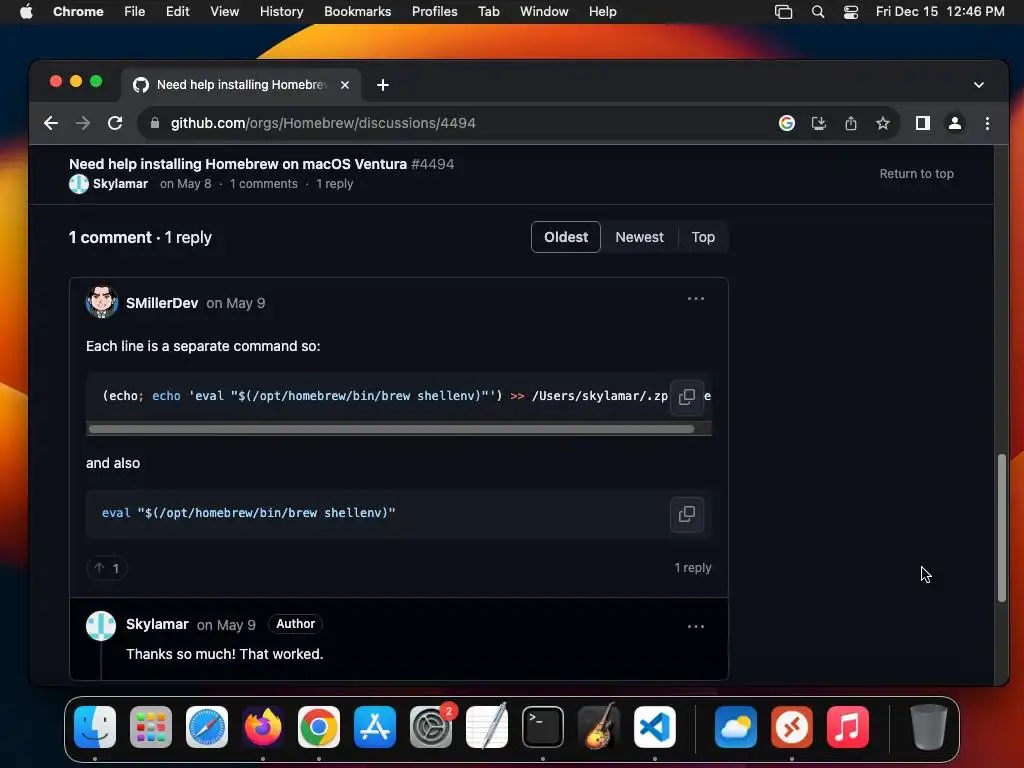Sort comments by Top

click(x=703, y=237)
